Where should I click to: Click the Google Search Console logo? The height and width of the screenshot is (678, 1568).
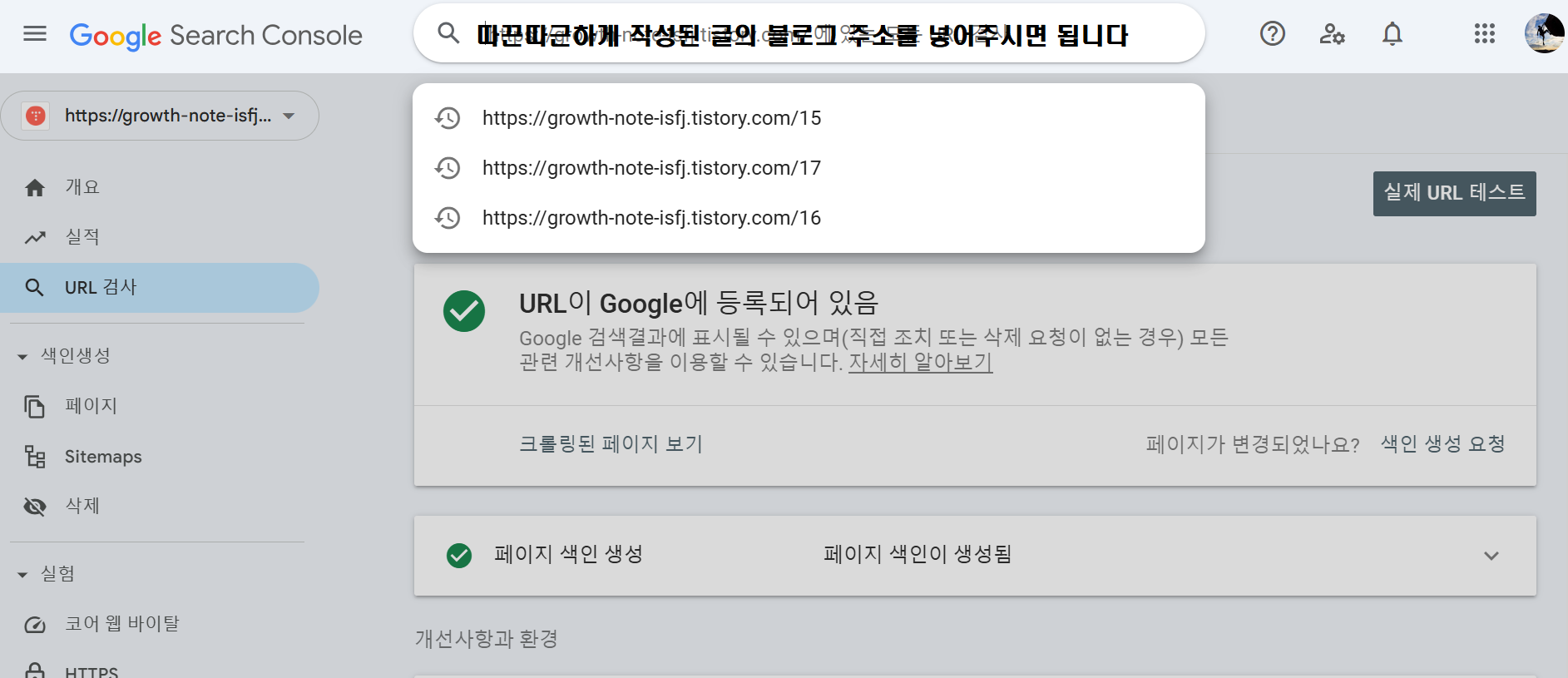216,35
